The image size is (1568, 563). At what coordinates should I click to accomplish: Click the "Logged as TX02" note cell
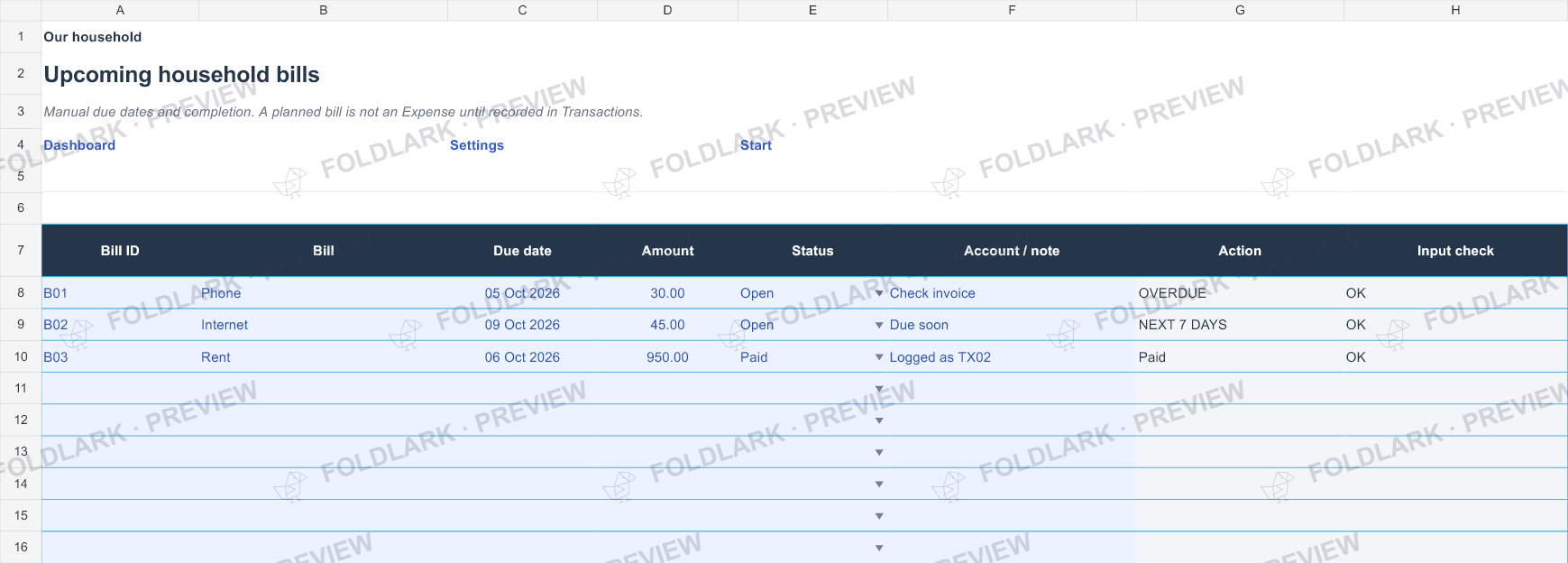pos(1012,357)
